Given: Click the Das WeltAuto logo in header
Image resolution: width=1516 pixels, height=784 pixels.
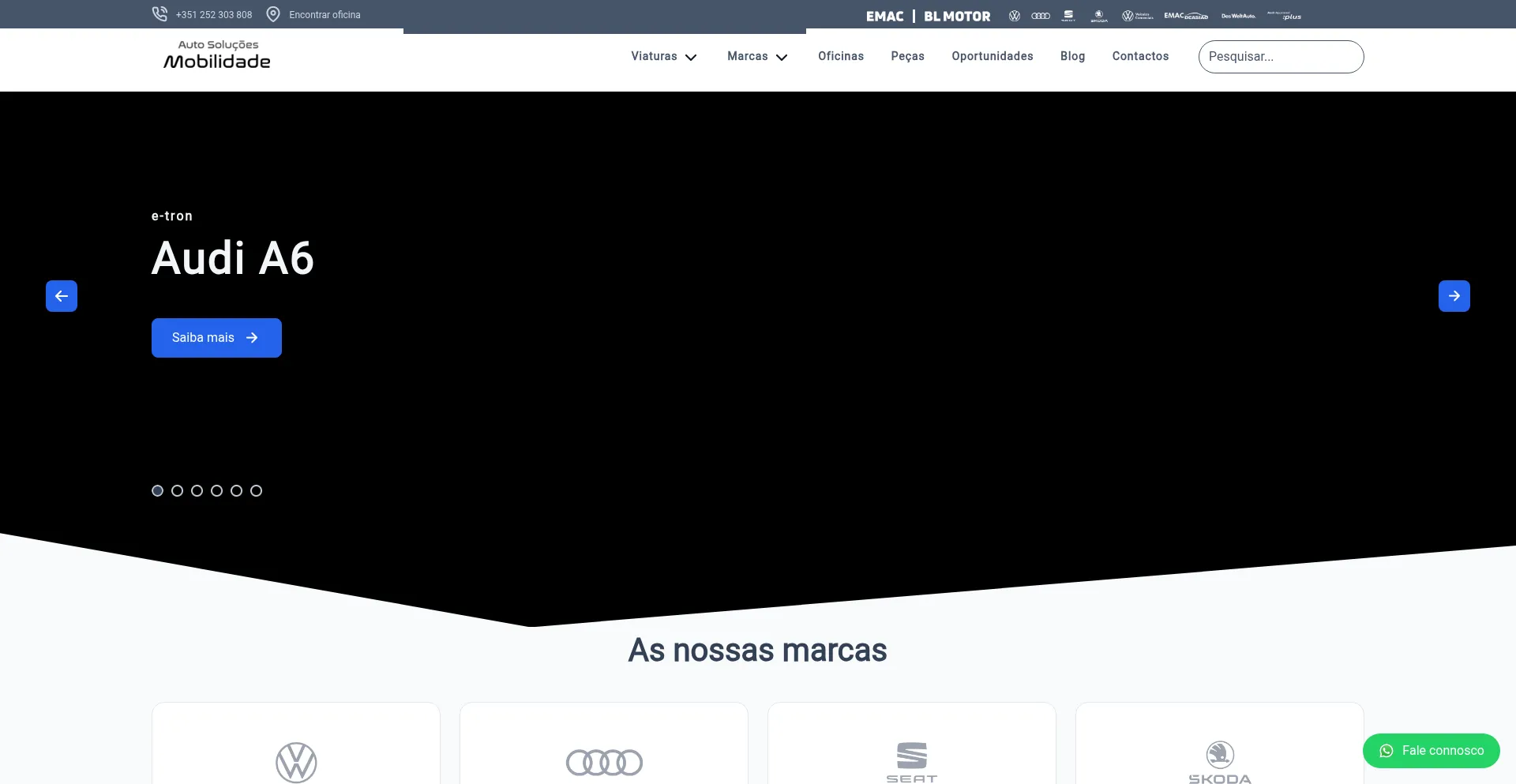Looking at the screenshot, I should click(x=1238, y=16).
